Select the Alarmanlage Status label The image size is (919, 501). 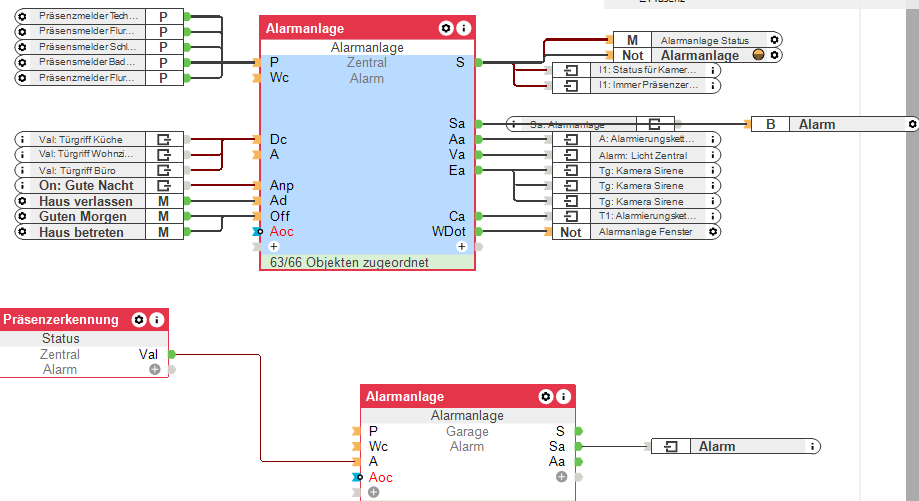point(704,40)
